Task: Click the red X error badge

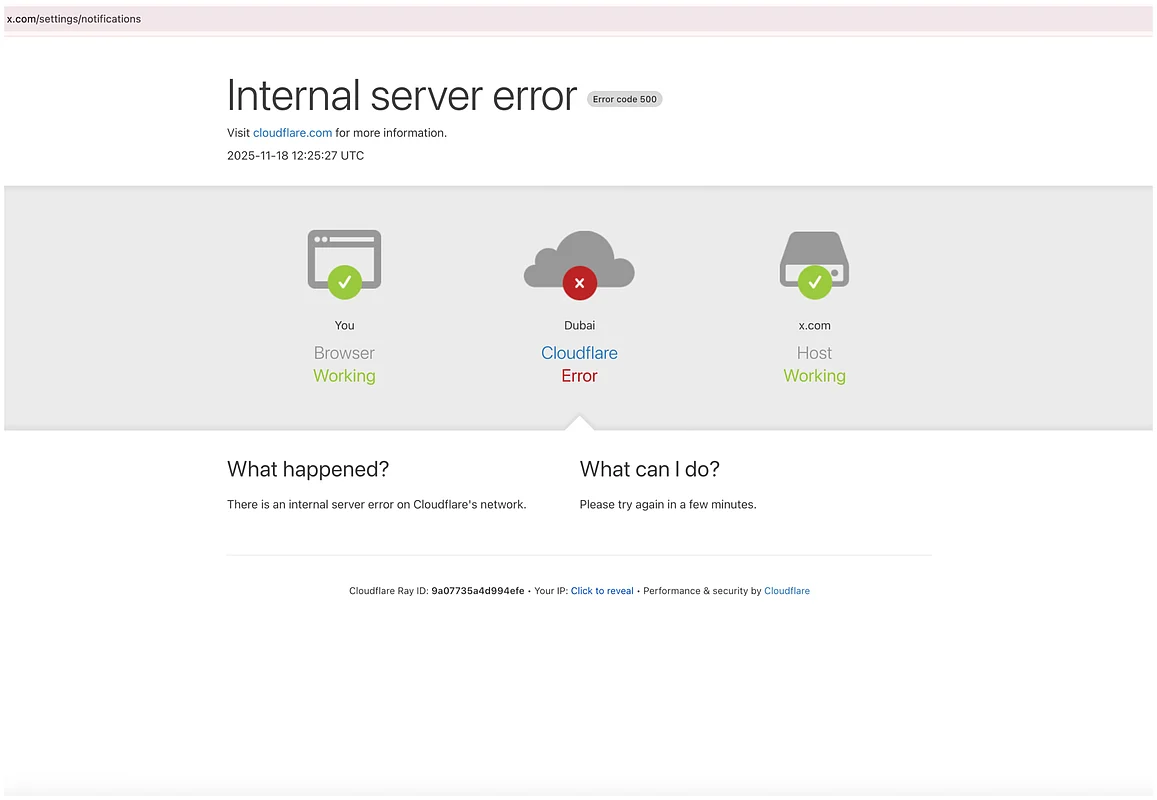Action: coord(579,283)
